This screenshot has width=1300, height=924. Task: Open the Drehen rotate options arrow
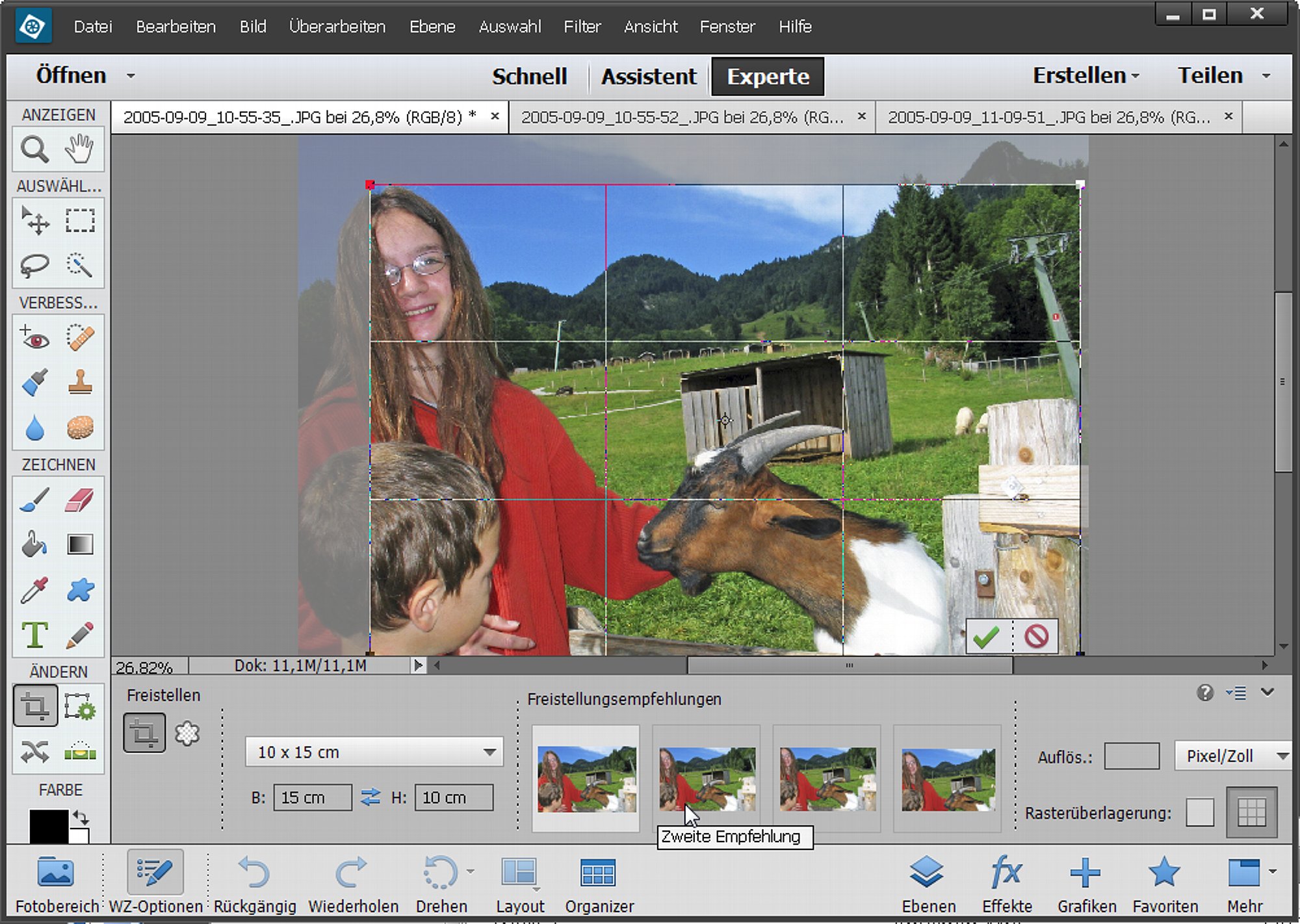[471, 871]
